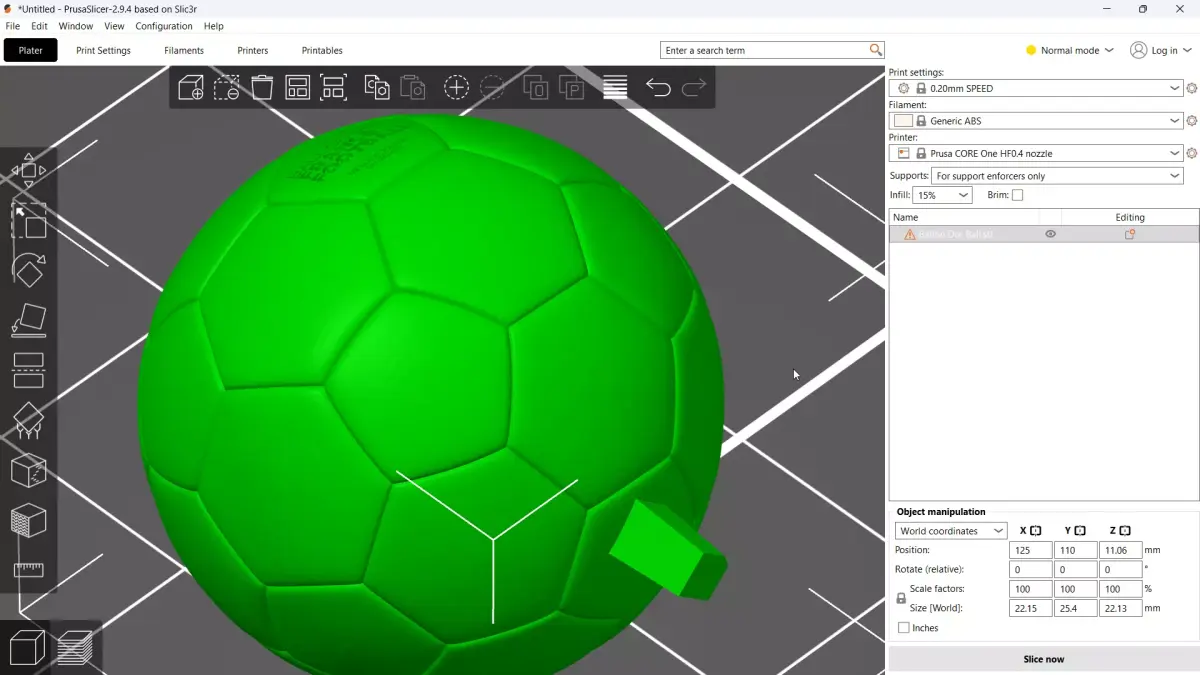This screenshot has width=1200, height=675.
Task: Select the Measure ruler tool
Action: point(28,570)
